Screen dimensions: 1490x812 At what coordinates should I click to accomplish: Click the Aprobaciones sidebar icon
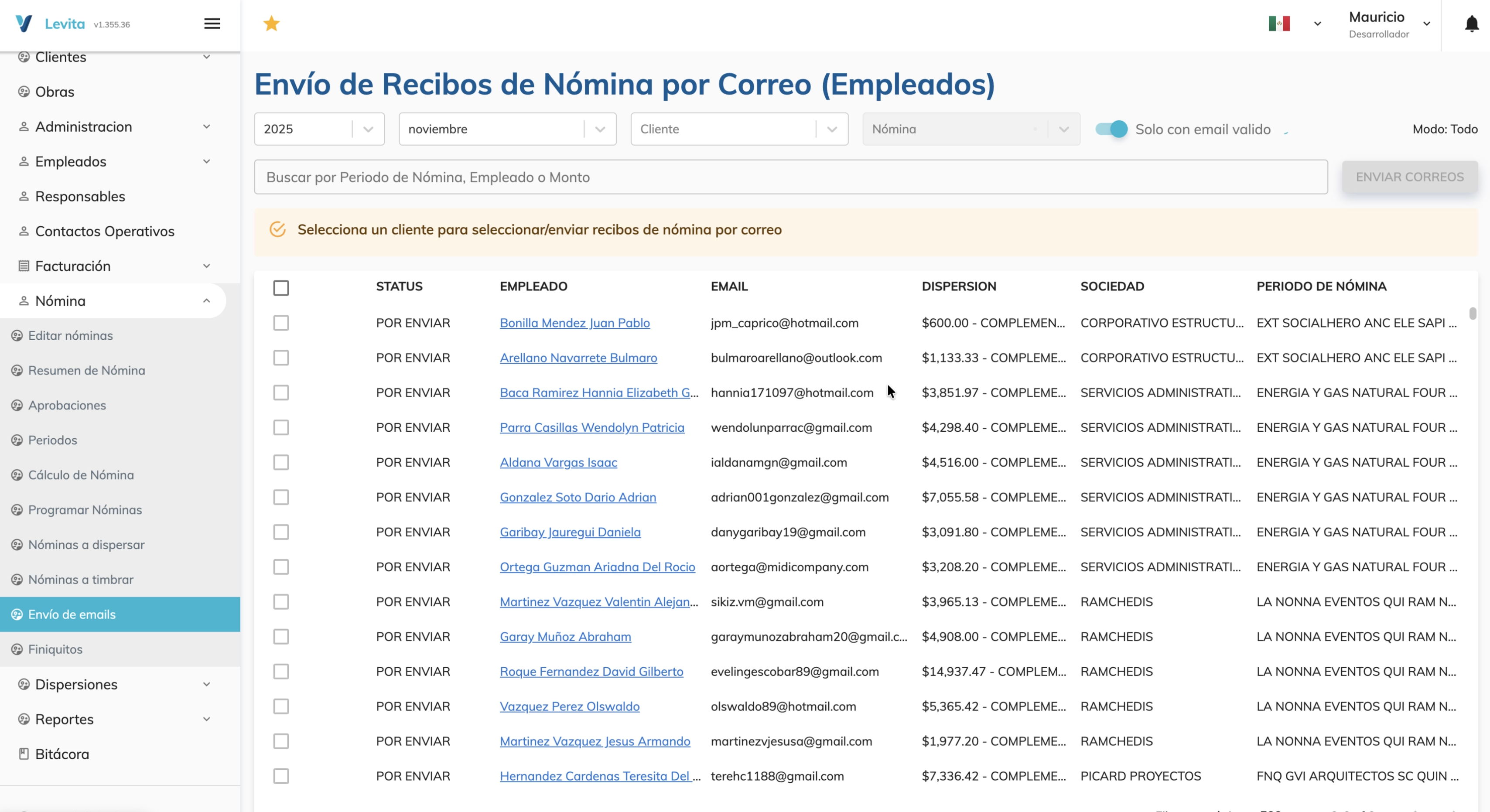pyautogui.click(x=17, y=405)
